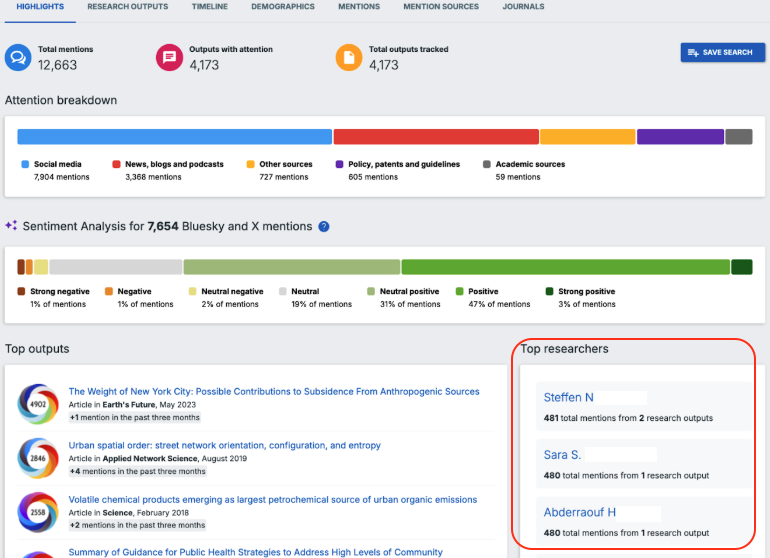Screen dimensions: 770x558
Task: Click the Strong negative legend swatch
Action: click(x=21, y=291)
